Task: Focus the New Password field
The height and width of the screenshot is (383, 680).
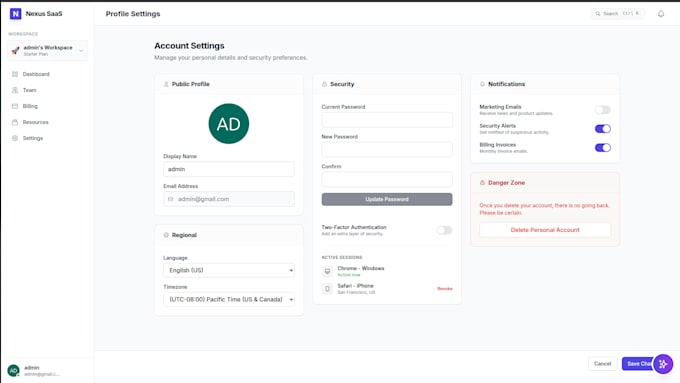Action: 387,149
